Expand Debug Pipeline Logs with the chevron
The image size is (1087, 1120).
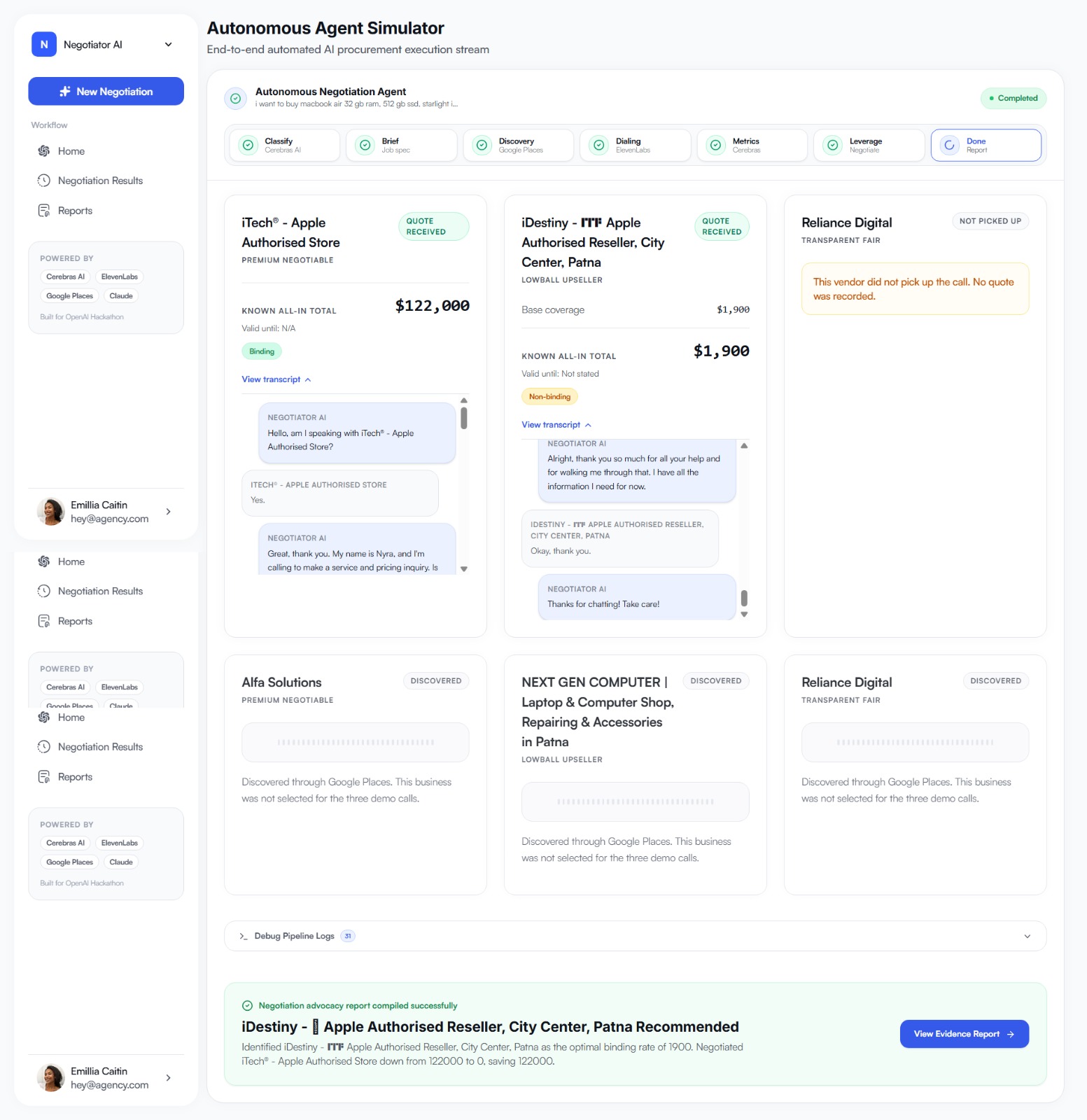(x=1027, y=937)
